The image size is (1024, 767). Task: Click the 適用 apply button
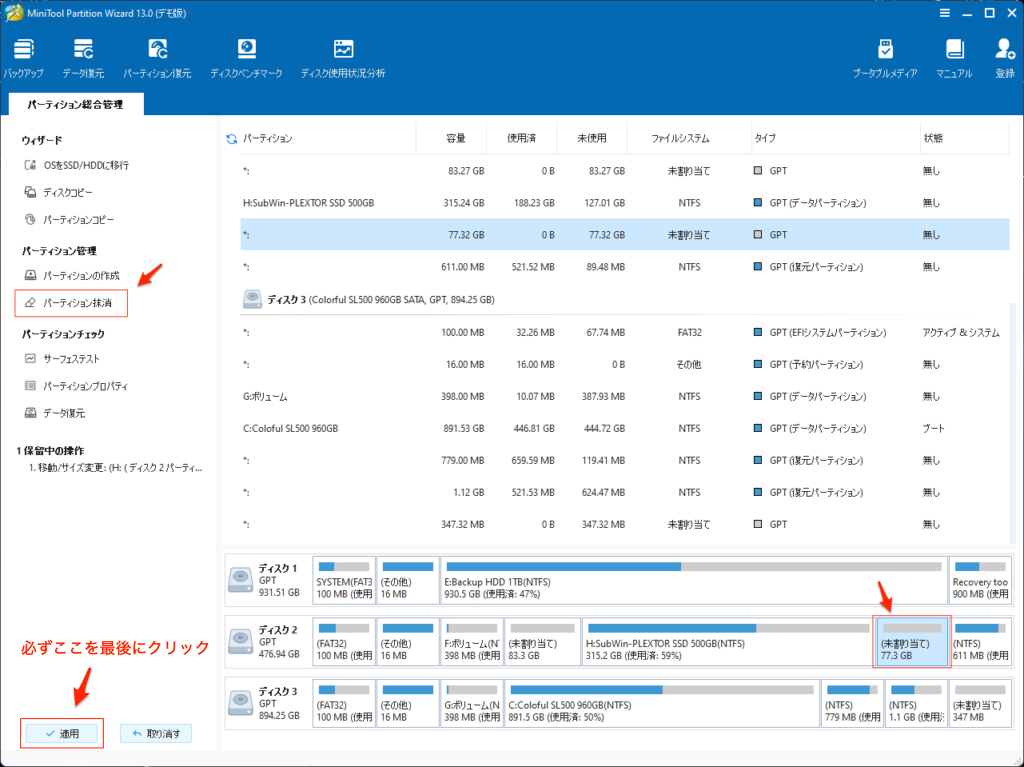tap(62, 734)
